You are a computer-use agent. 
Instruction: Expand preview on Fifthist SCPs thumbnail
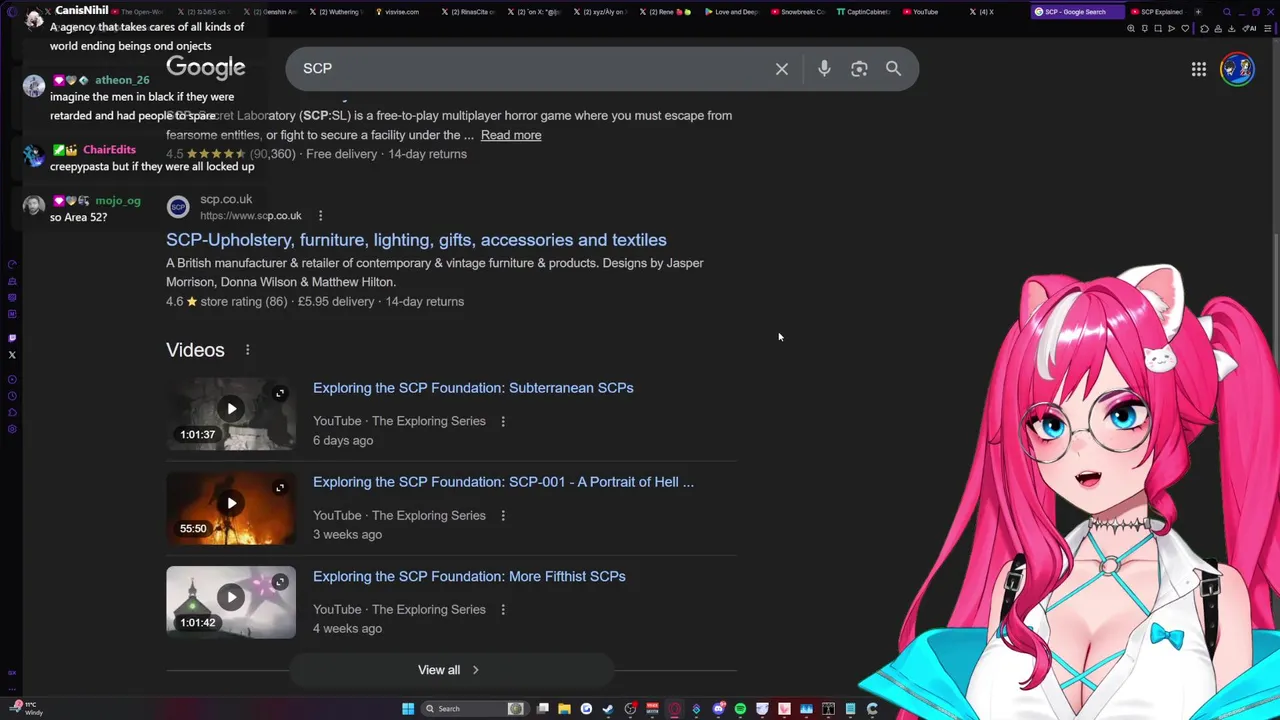280,581
